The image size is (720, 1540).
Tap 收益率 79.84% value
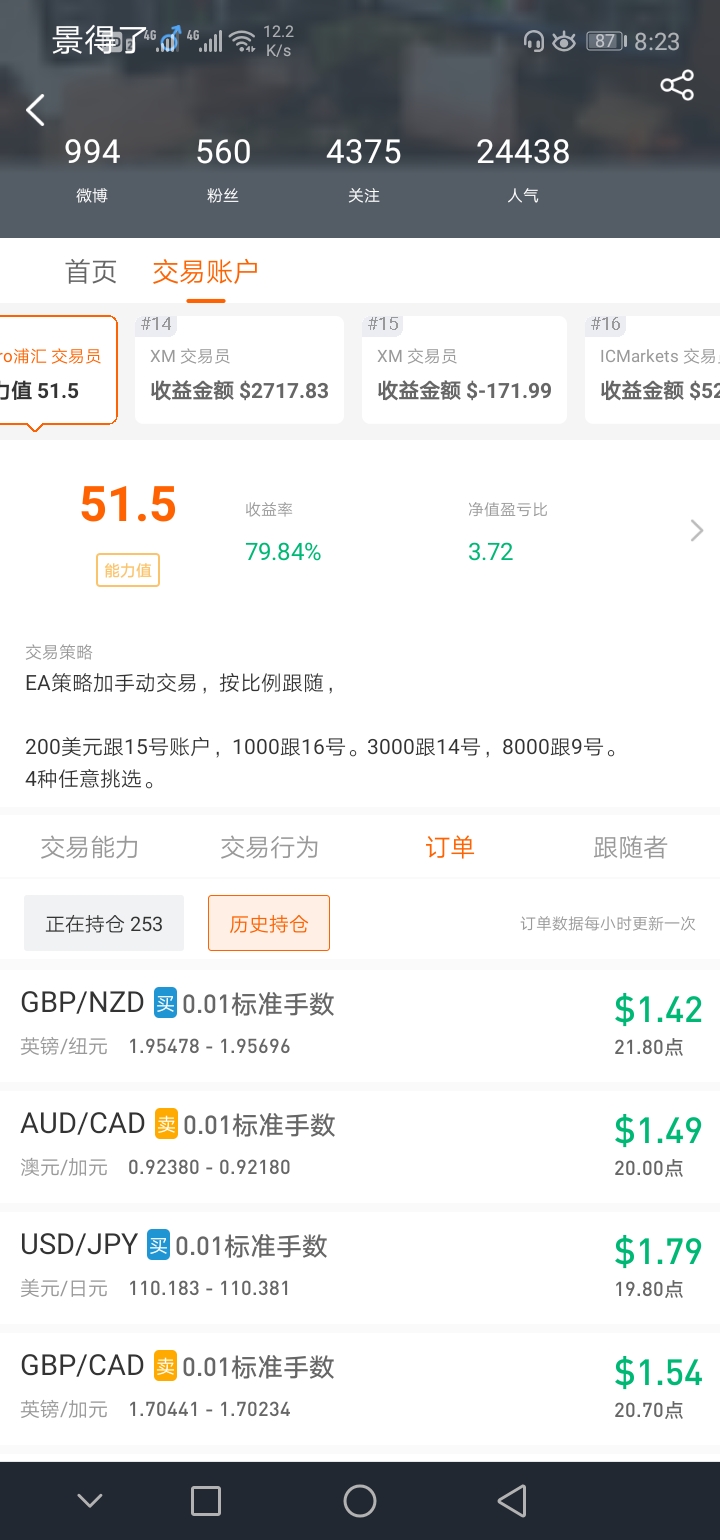pyautogui.click(x=283, y=552)
